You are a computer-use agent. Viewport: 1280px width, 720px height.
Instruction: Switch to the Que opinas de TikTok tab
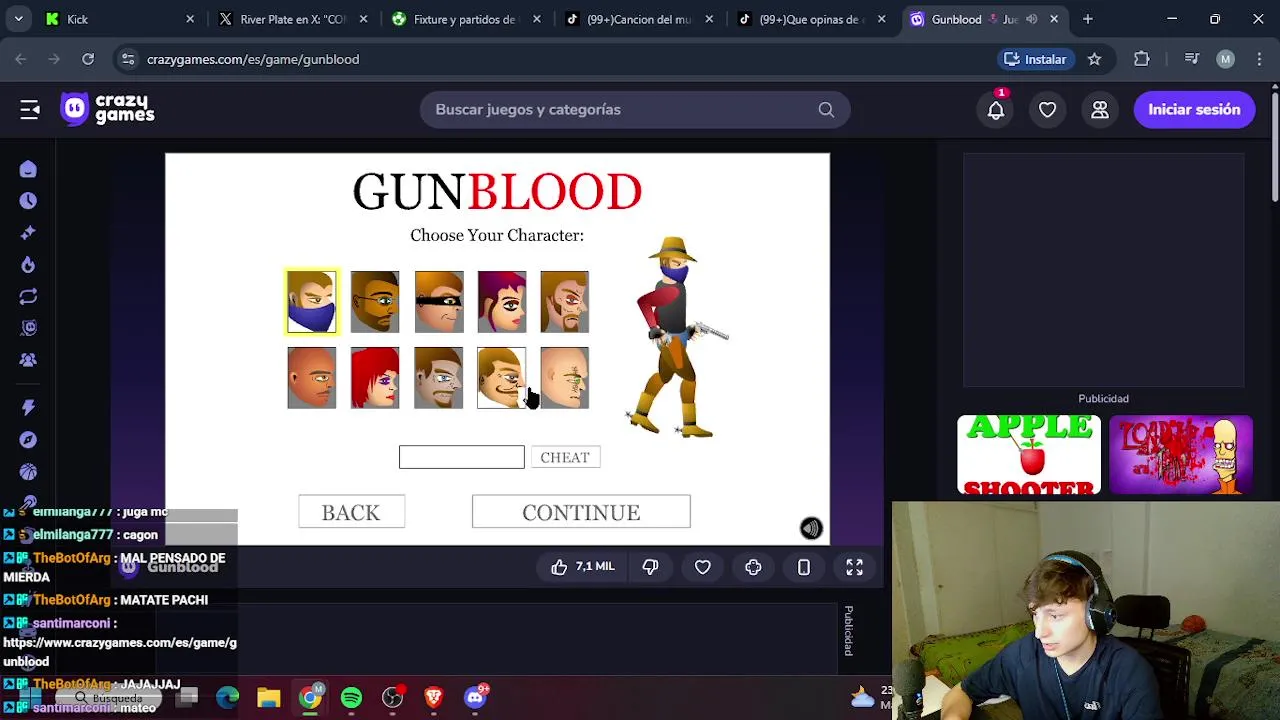point(810,19)
